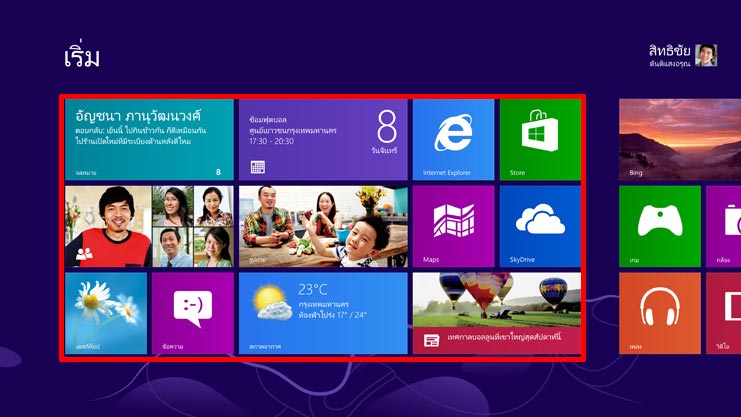Open the Calendar tile showing date 8

tap(322, 139)
